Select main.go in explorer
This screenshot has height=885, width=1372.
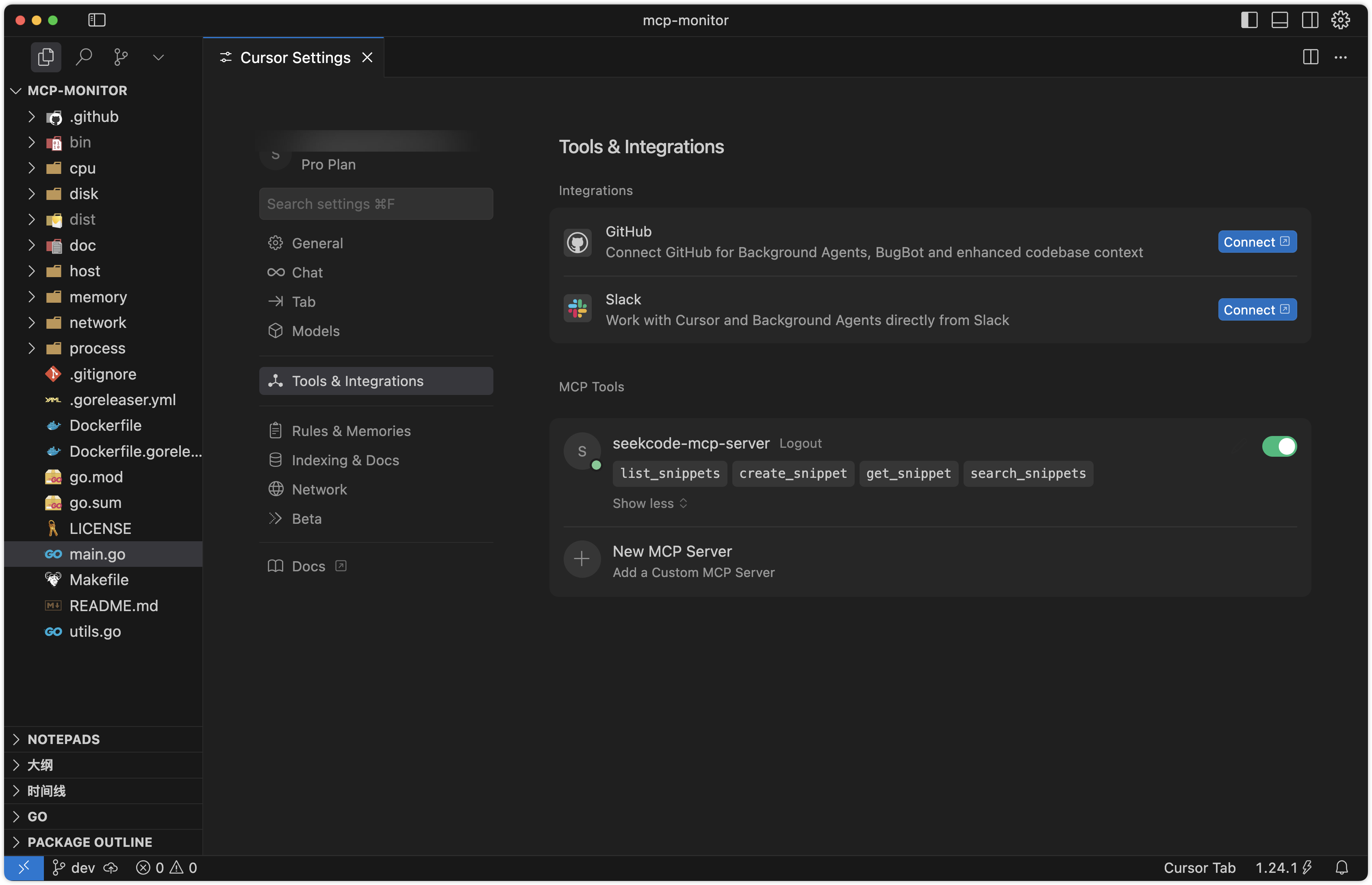click(104, 555)
